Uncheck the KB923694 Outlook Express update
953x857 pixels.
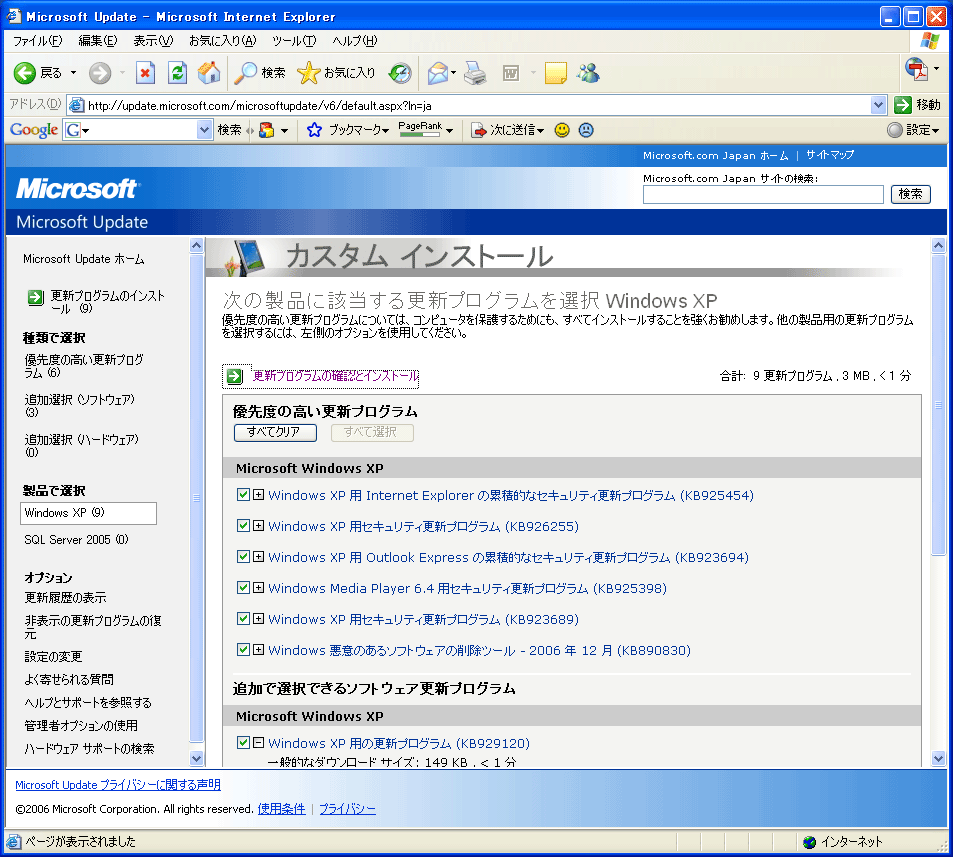[x=243, y=557]
